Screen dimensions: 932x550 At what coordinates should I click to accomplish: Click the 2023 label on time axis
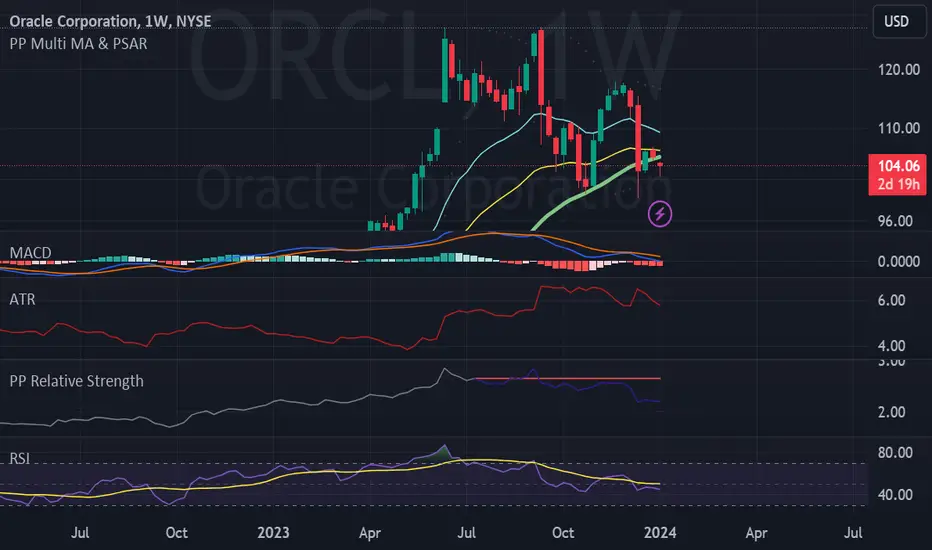pyautogui.click(x=273, y=532)
